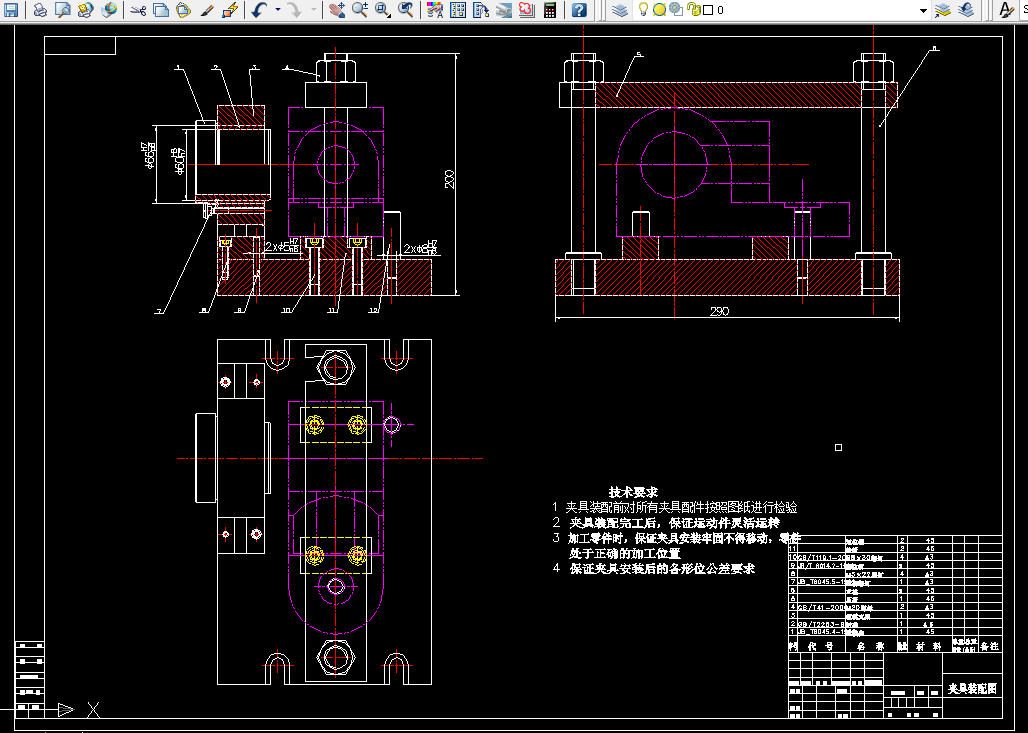1028x733 pixels.
Task: Select the 代号 column header in parts list
Action: click(x=820, y=646)
